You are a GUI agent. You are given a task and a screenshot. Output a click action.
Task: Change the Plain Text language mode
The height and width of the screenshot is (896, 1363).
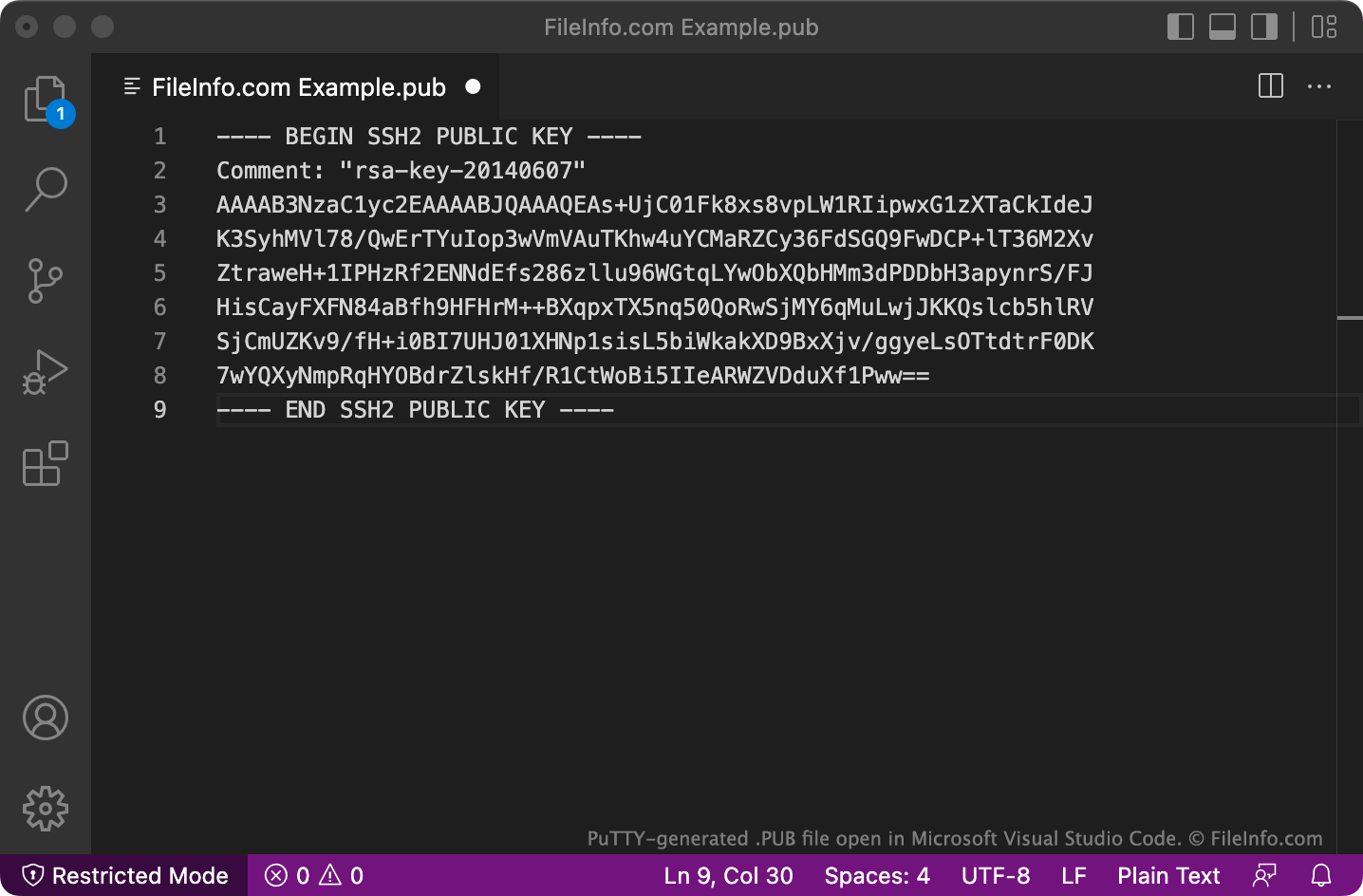click(x=1168, y=875)
